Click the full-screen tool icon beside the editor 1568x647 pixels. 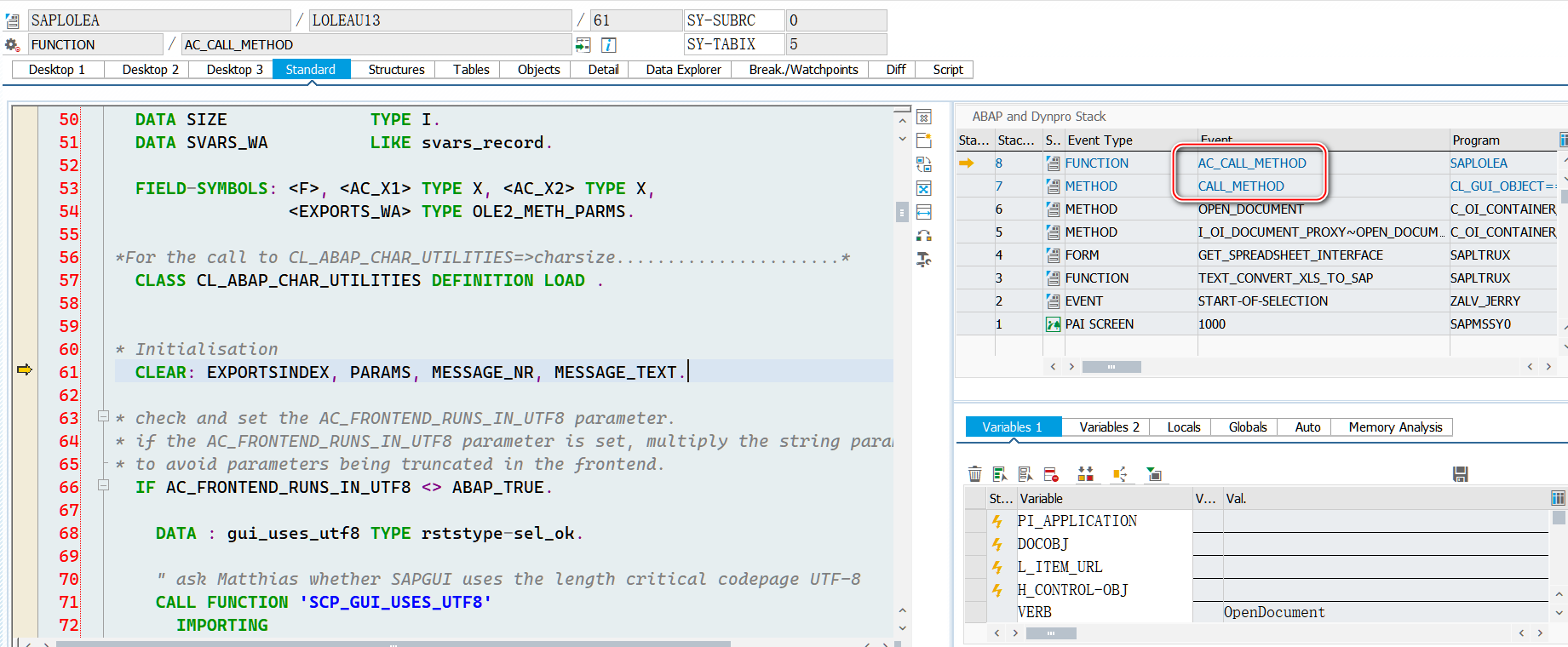coord(923,188)
